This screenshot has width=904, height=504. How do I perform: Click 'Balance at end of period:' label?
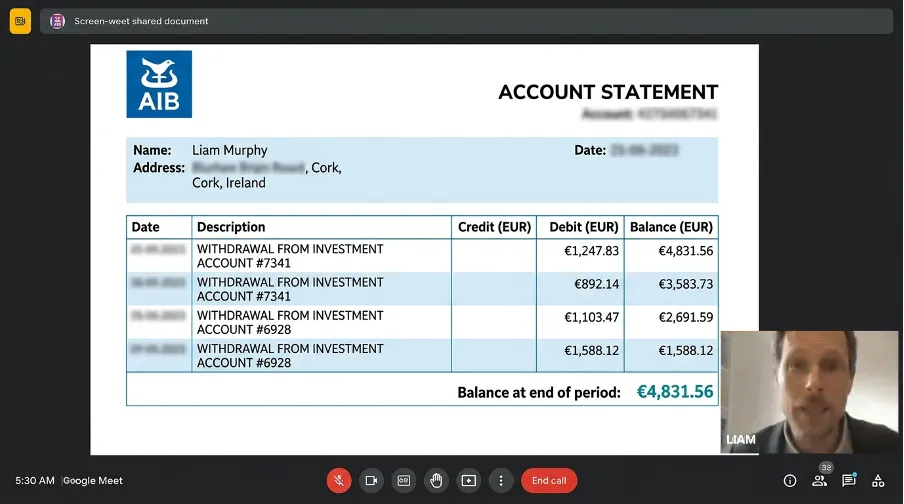tap(539, 393)
